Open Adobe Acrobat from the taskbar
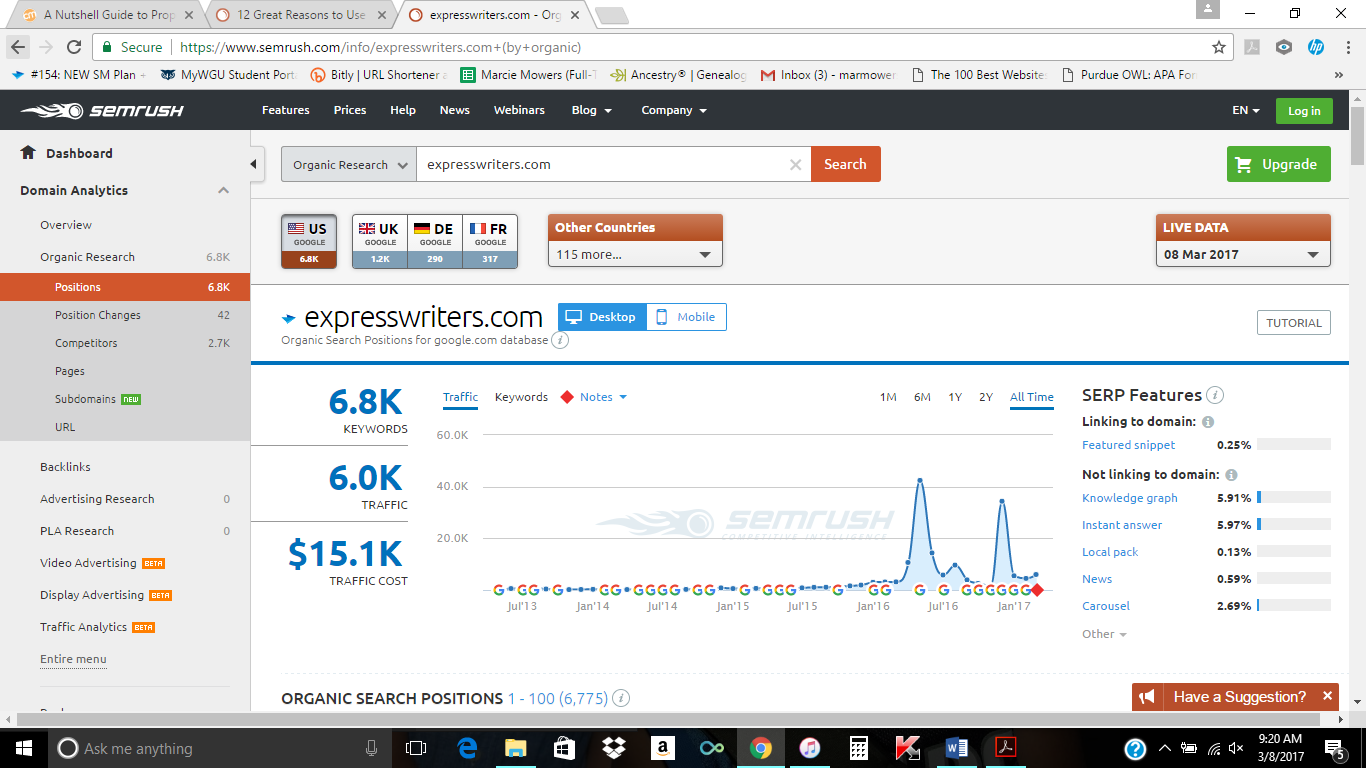 coord(1005,748)
